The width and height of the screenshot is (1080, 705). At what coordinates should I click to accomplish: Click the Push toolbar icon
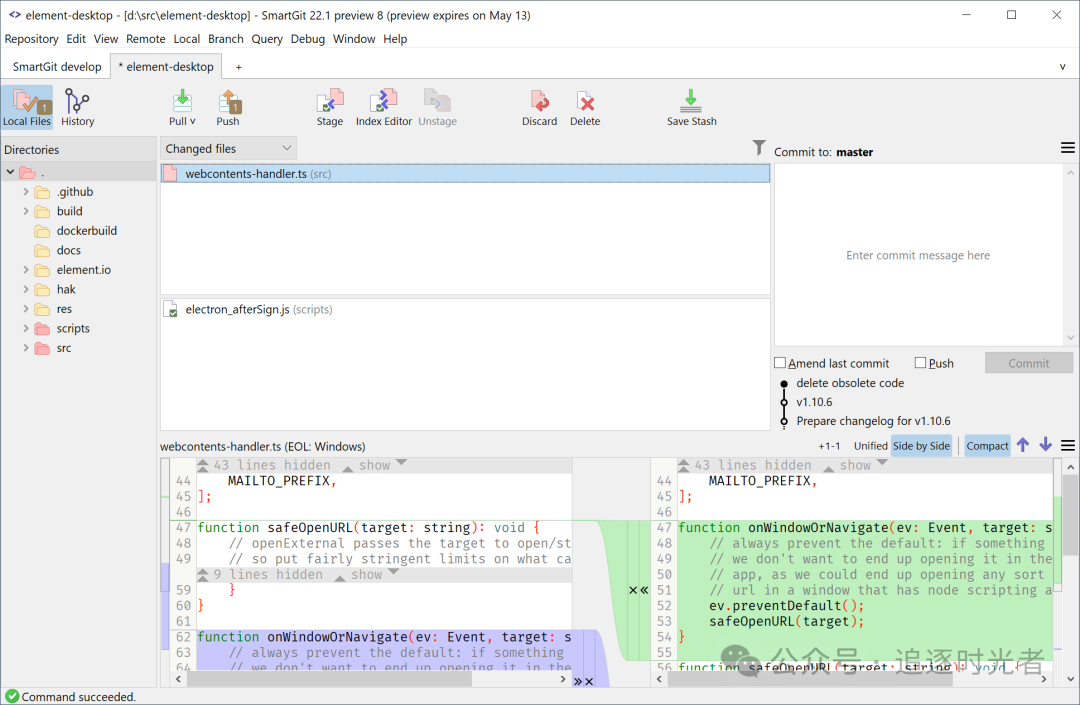click(x=229, y=101)
